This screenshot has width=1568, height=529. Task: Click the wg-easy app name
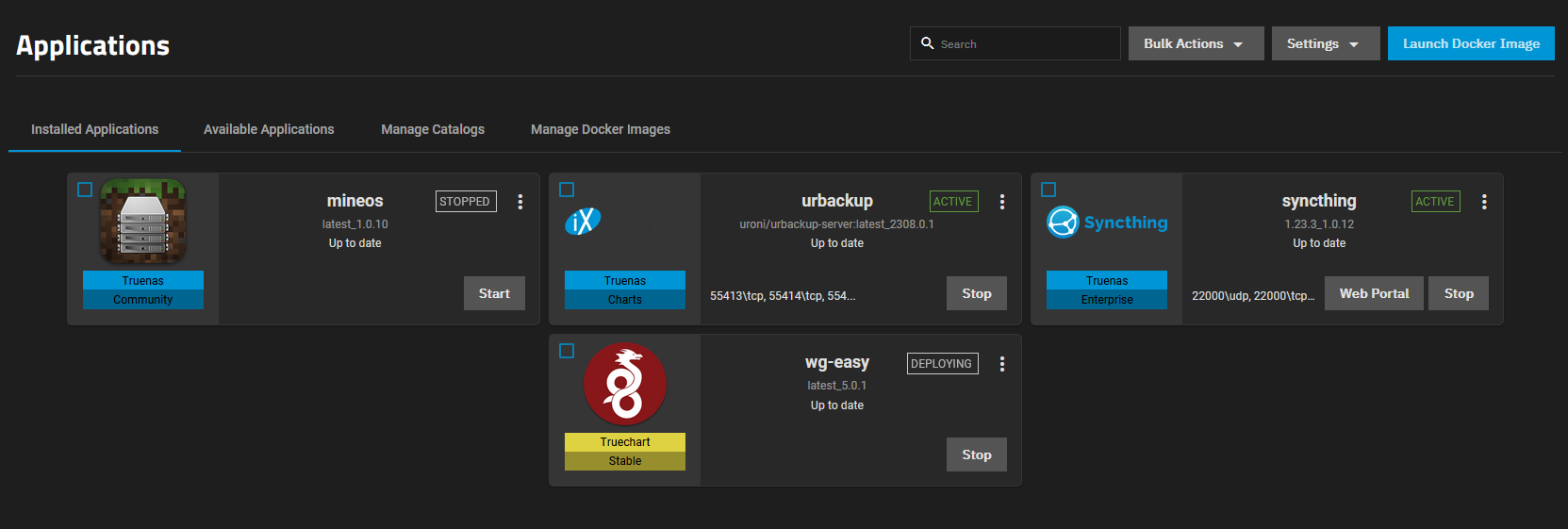(x=837, y=362)
